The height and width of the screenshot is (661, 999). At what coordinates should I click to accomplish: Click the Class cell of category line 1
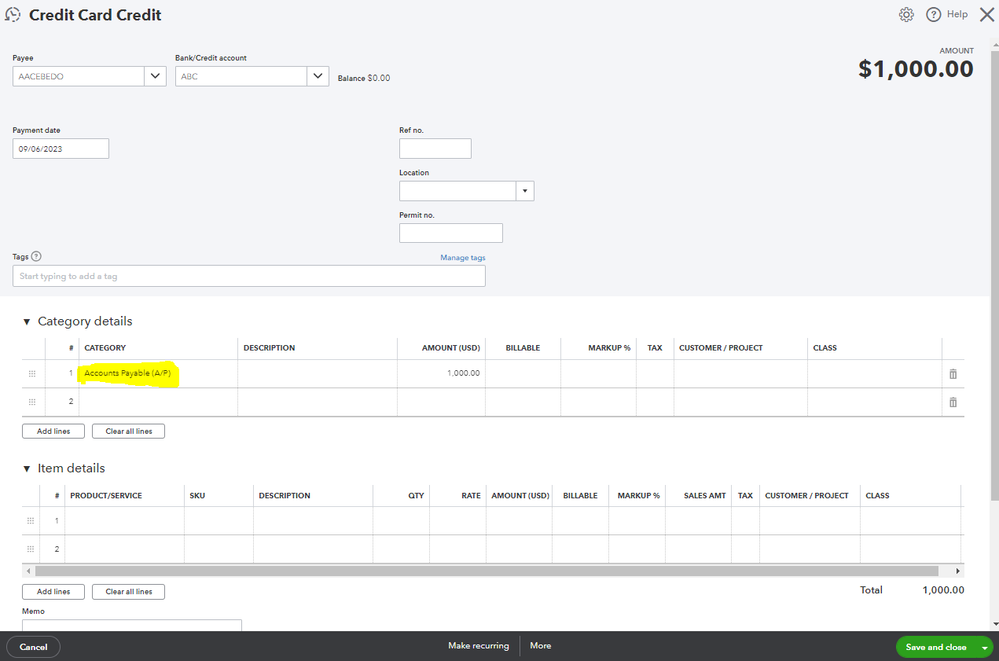coord(874,374)
